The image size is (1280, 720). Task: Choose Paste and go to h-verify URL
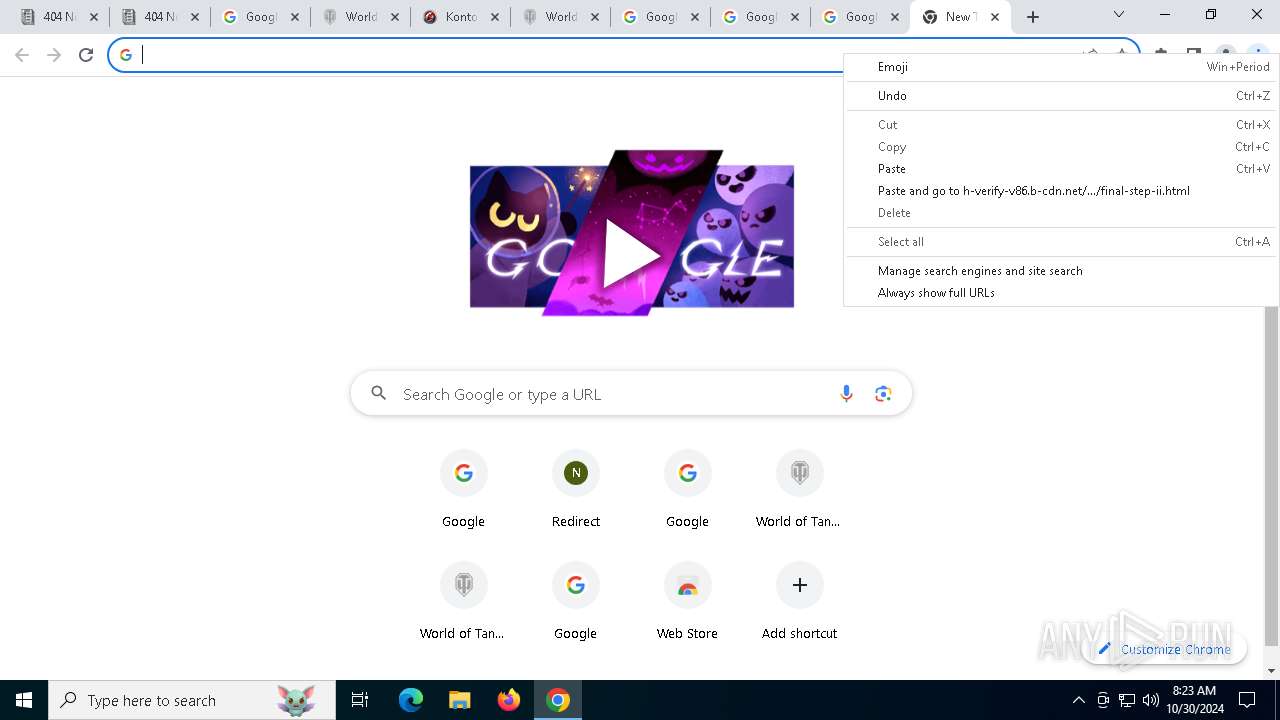point(1061,191)
